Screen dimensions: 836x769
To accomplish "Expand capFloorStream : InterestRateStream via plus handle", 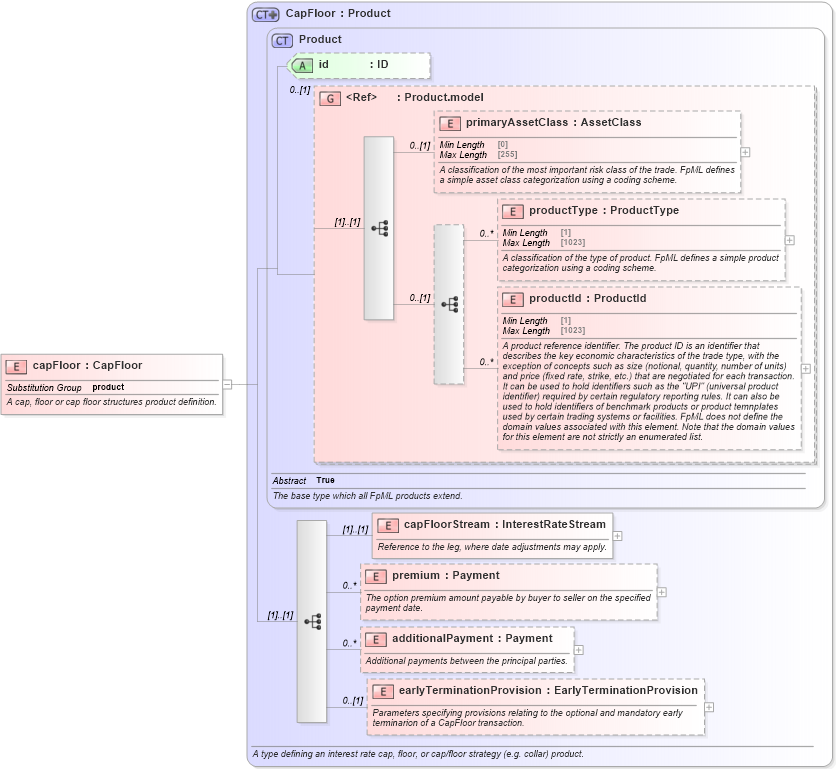I will point(618,537).
